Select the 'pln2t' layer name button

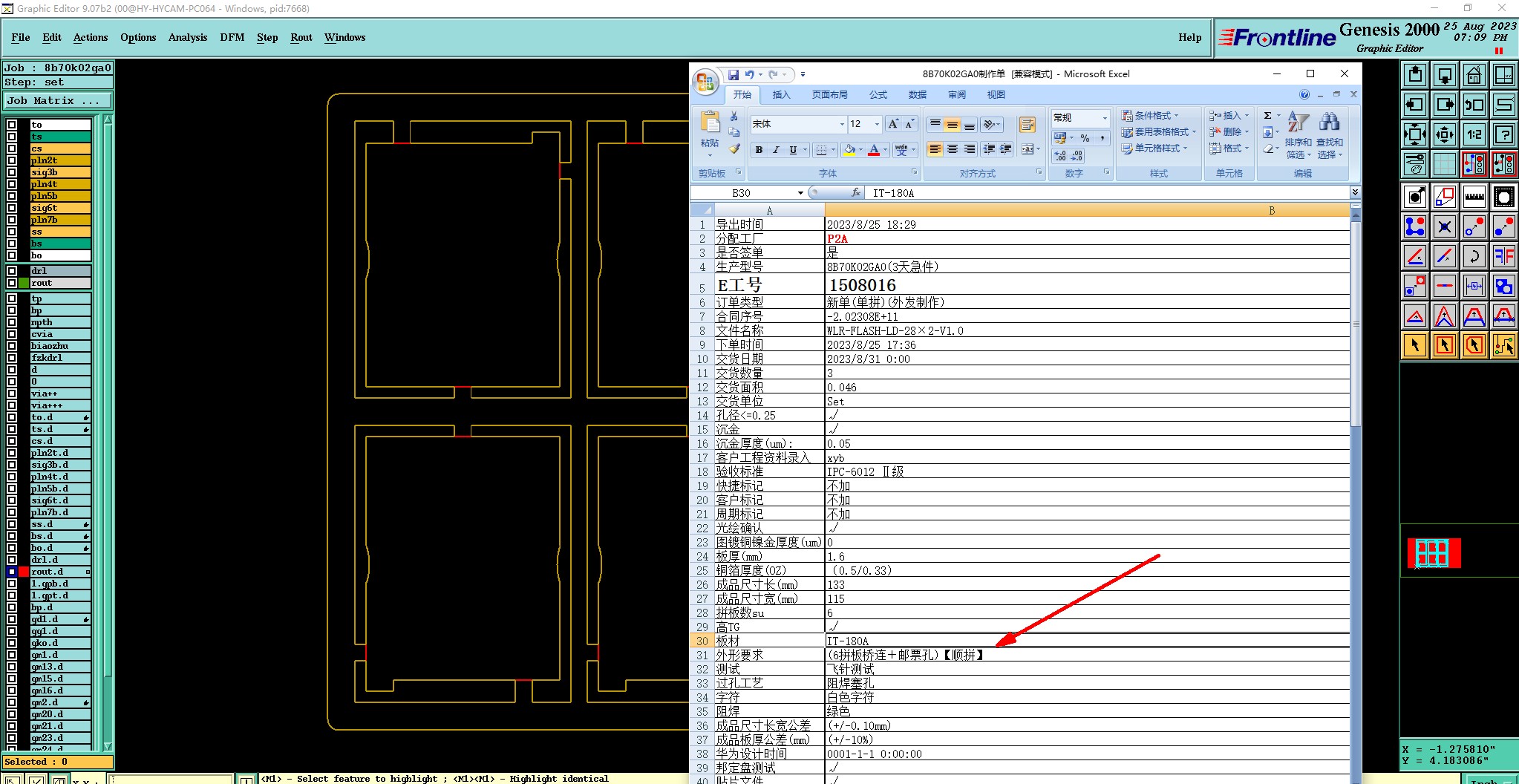point(60,160)
